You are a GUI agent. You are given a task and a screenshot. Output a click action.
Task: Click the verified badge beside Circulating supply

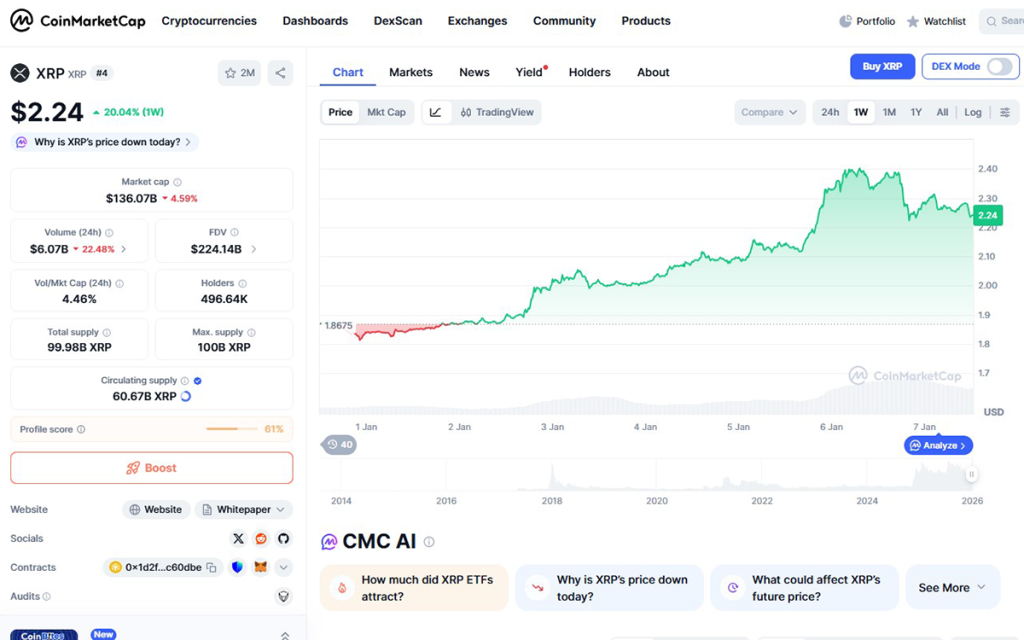(x=198, y=381)
